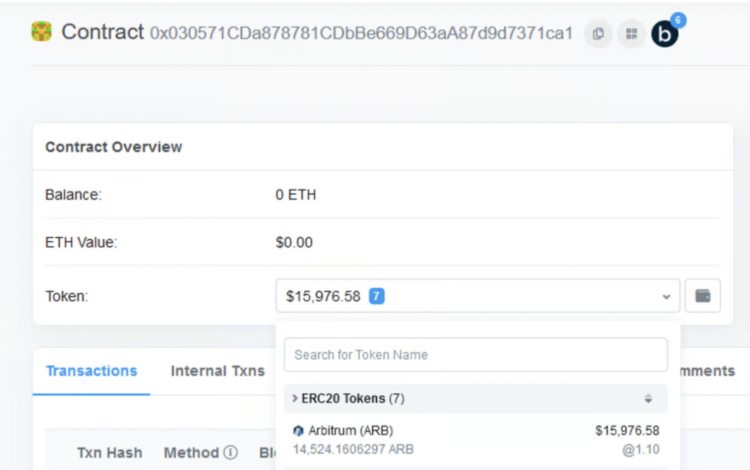Click the contract address text
Screen dimensions: 750x470
tap(361, 33)
